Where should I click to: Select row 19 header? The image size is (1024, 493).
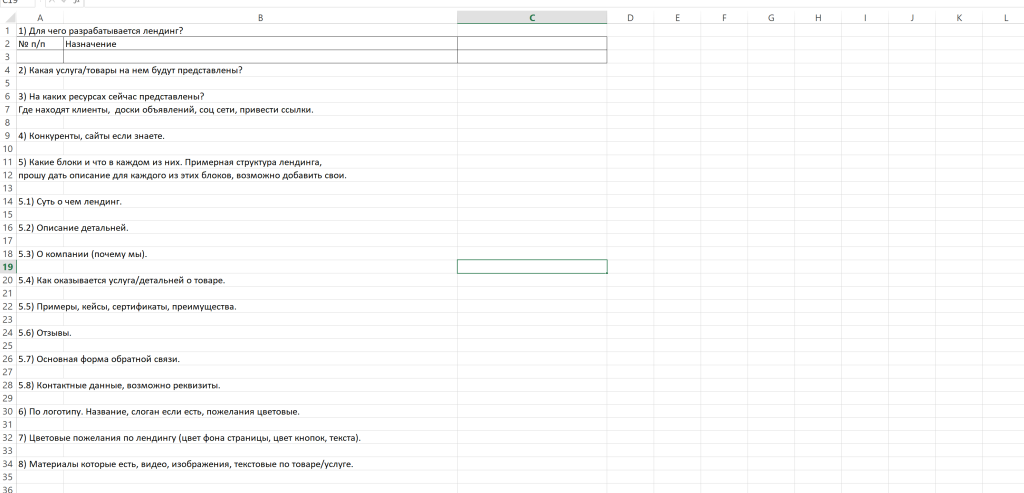pos(8,267)
